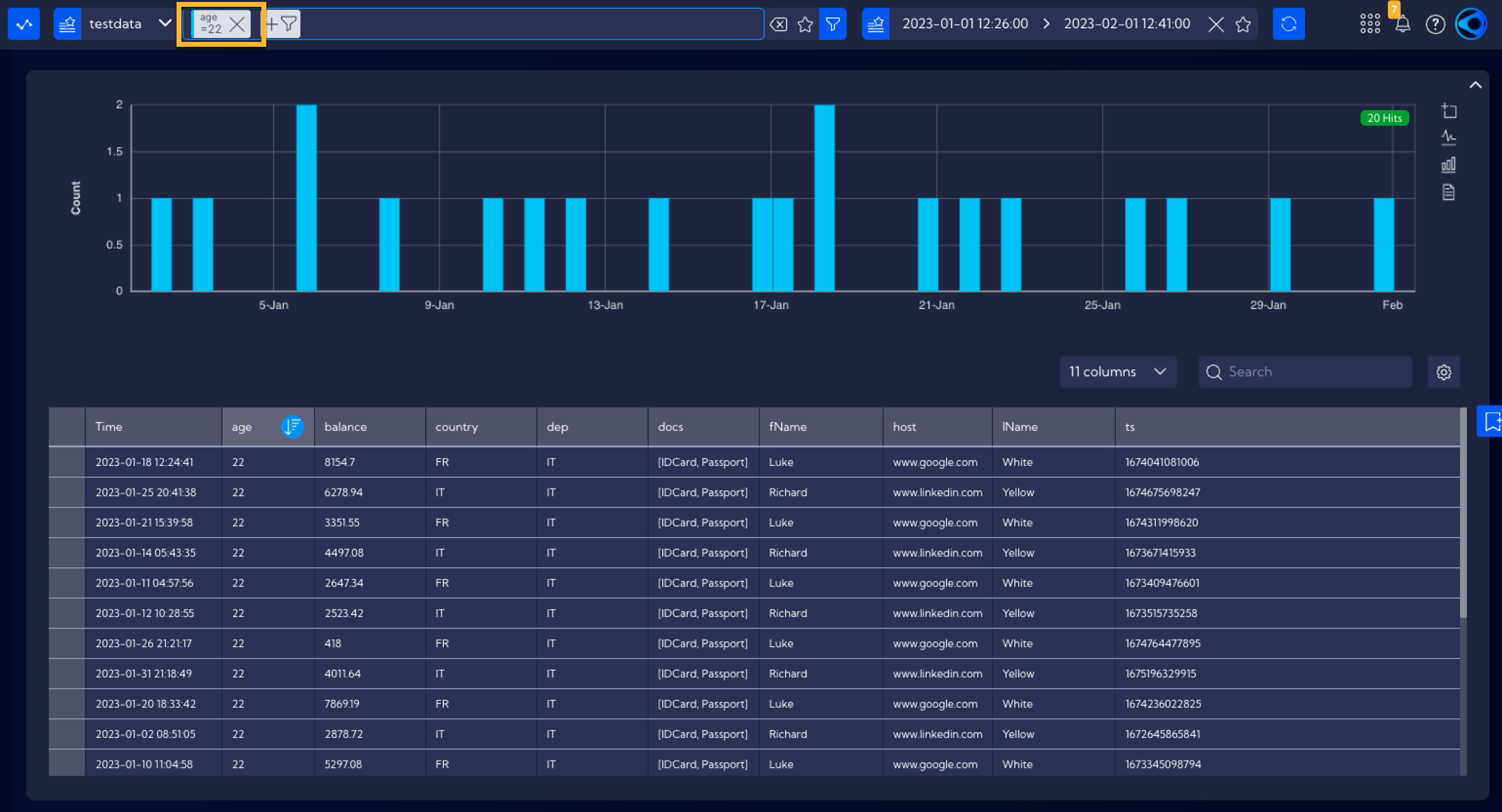The image size is (1502, 812).
Task: Edit start time 2023-01-01 12:26:00
Action: [965, 24]
